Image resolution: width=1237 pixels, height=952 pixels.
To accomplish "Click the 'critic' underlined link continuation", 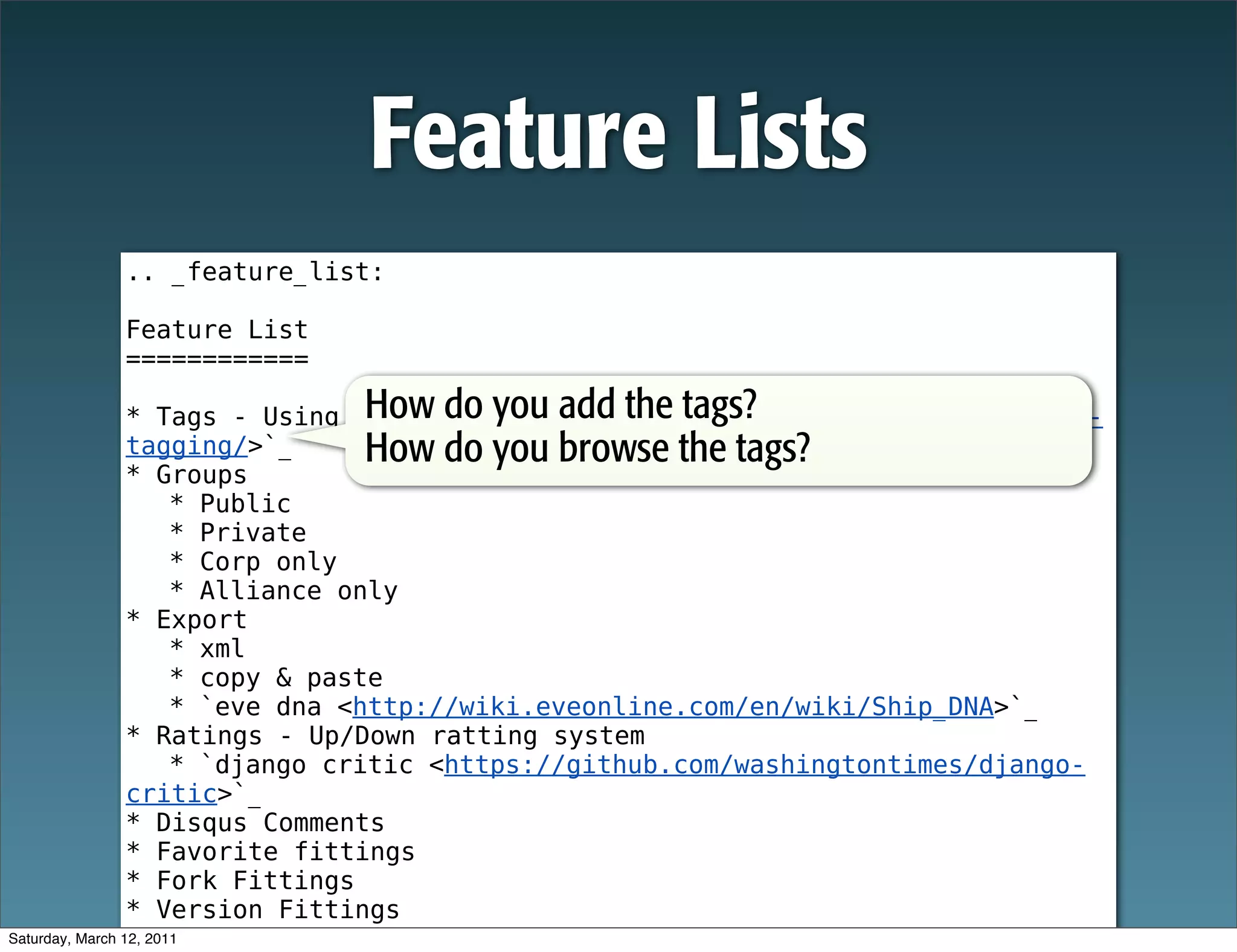I will tap(172, 794).
